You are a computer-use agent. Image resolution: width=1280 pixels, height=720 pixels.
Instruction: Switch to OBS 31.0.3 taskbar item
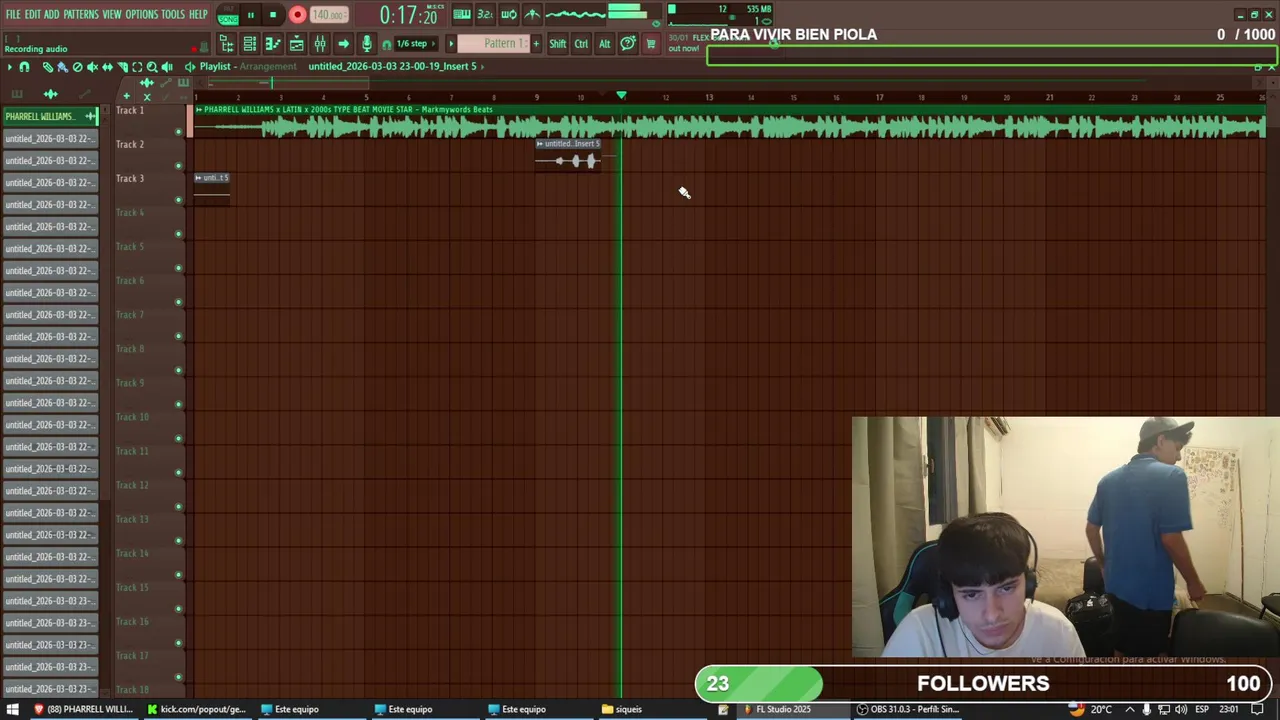click(908, 709)
